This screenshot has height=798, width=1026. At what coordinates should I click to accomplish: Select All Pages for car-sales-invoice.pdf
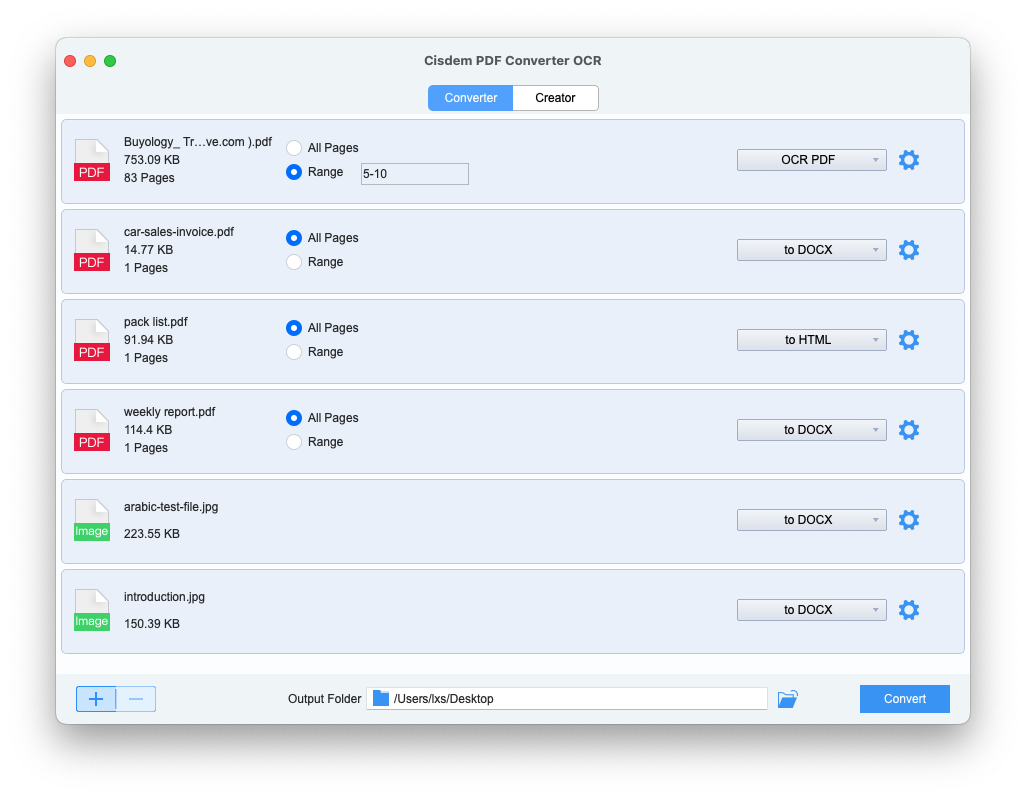[x=294, y=238]
